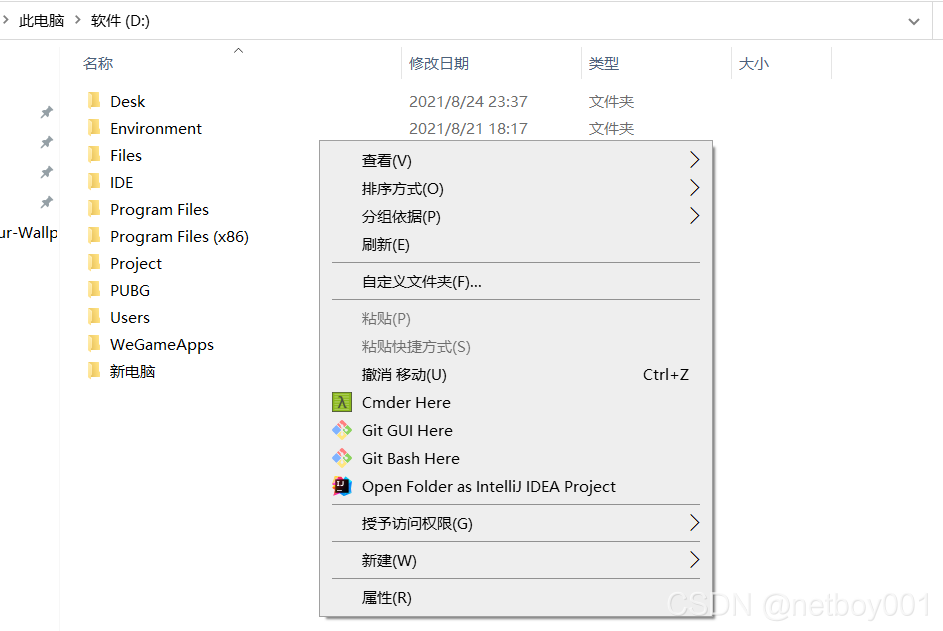Open the 分组依据(P) submenu
Image resolution: width=943 pixels, height=631 pixels.
pyautogui.click(x=516, y=217)
